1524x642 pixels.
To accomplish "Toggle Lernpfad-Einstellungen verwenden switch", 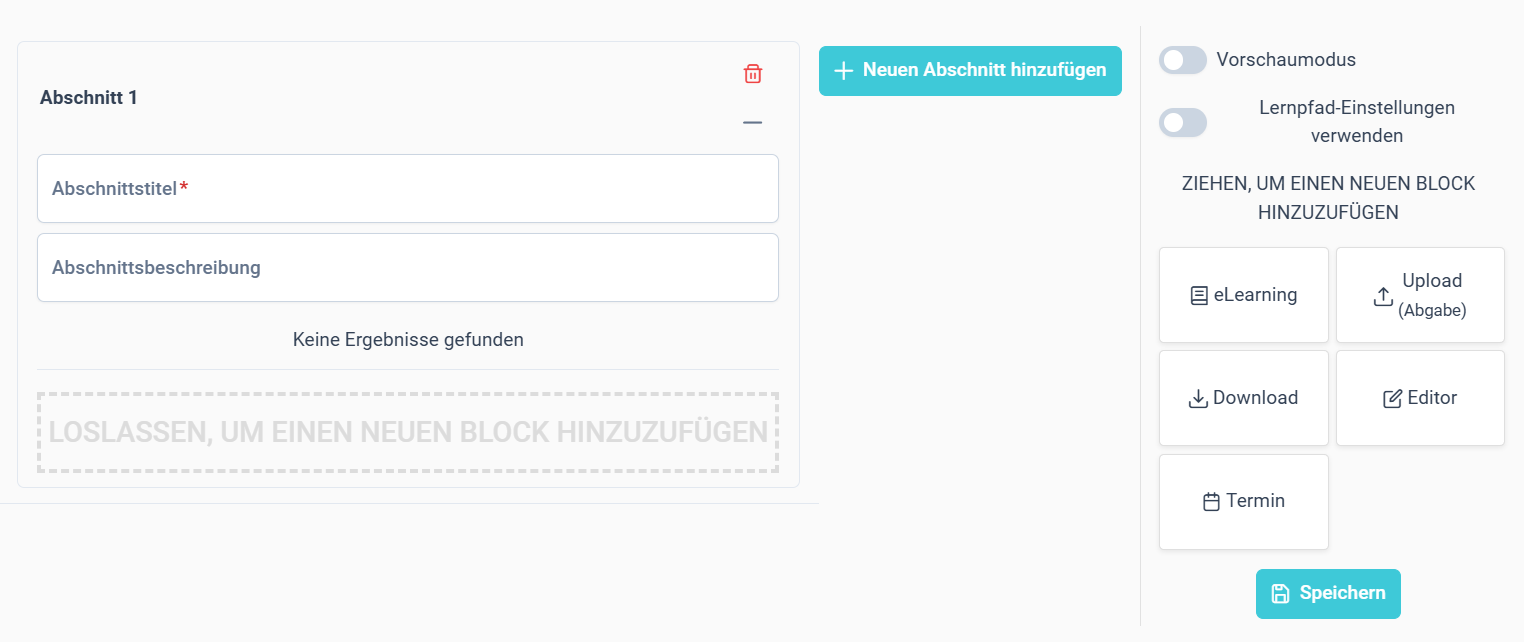I will 1183,122.
